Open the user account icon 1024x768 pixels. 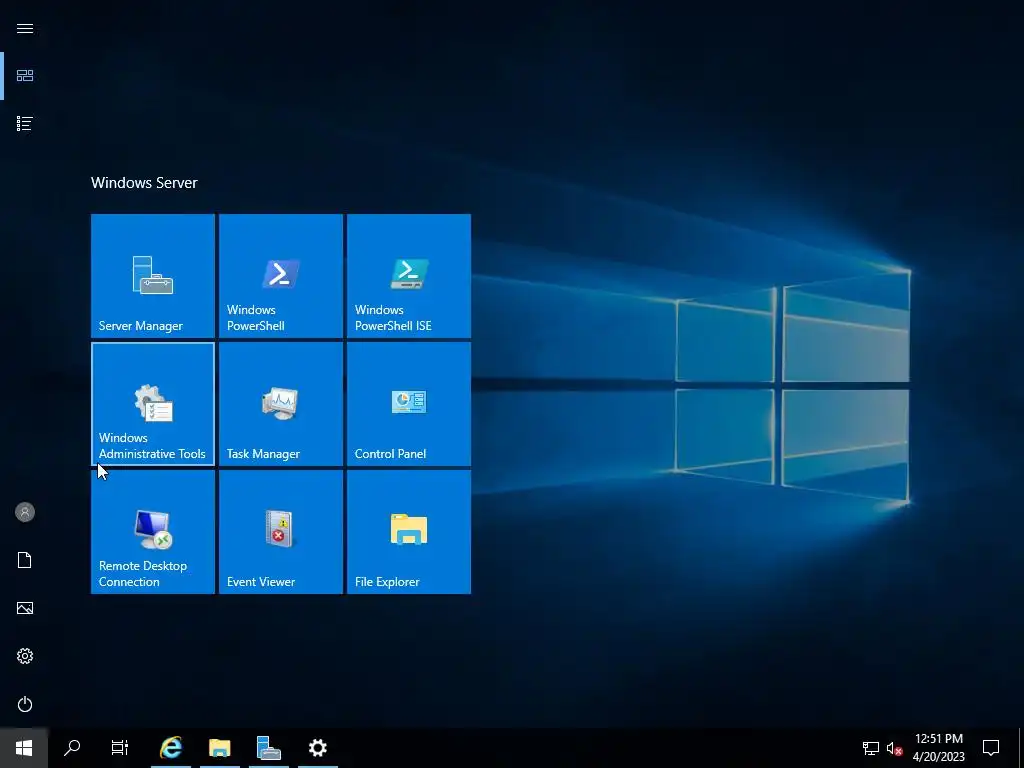pos(25,512)
